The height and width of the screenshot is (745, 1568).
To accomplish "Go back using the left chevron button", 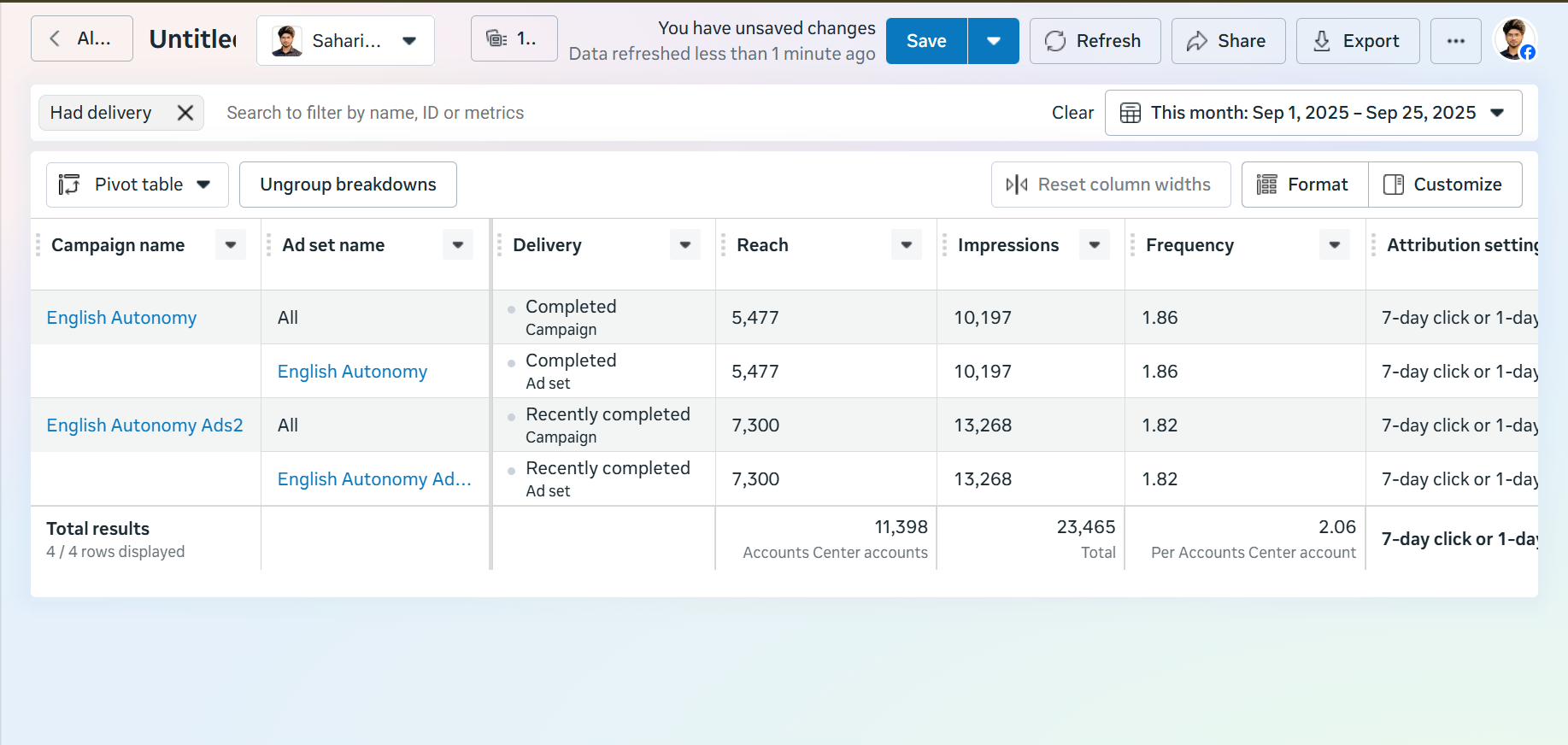I will (x=81, y=38).
